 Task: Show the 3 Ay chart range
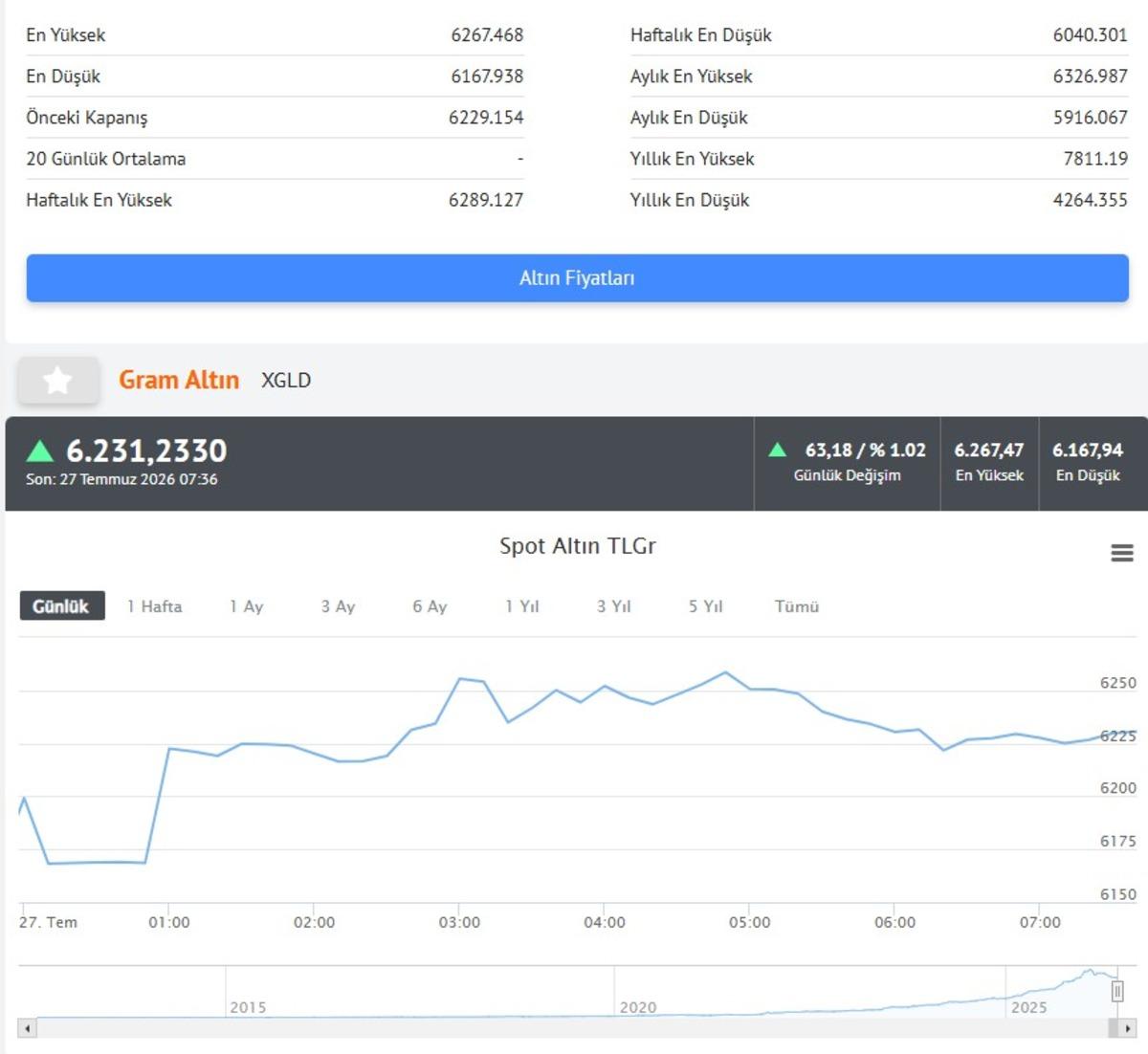[338, 606]
